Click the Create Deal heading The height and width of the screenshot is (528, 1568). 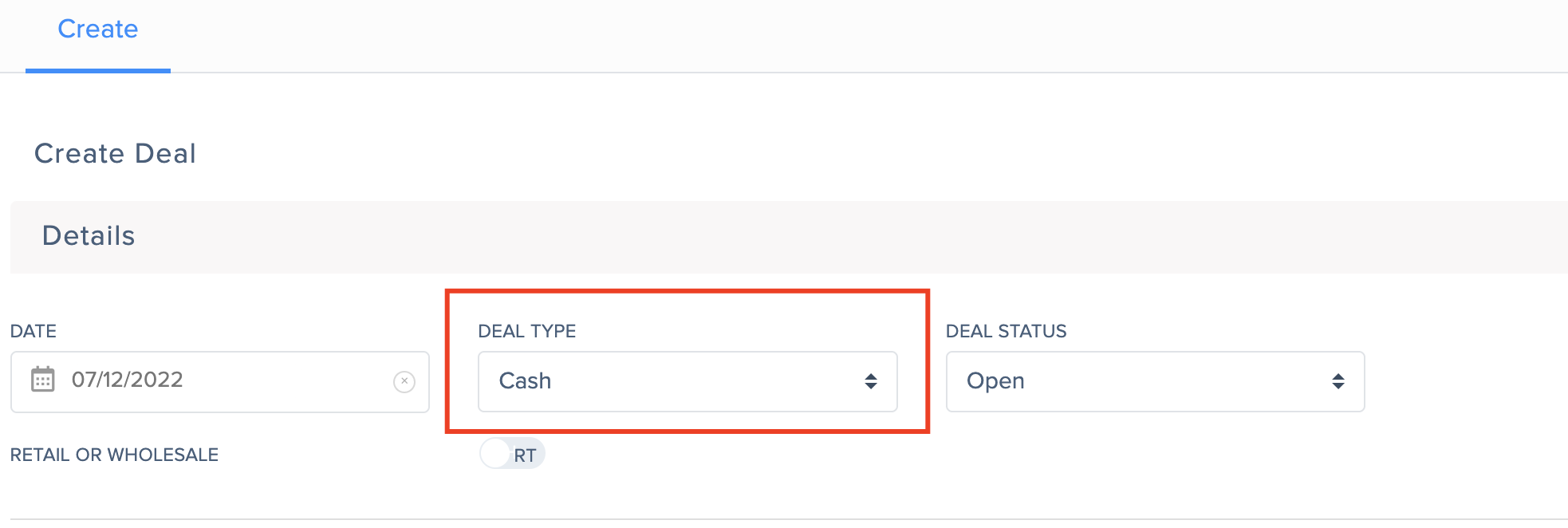(x=115, y=153)
